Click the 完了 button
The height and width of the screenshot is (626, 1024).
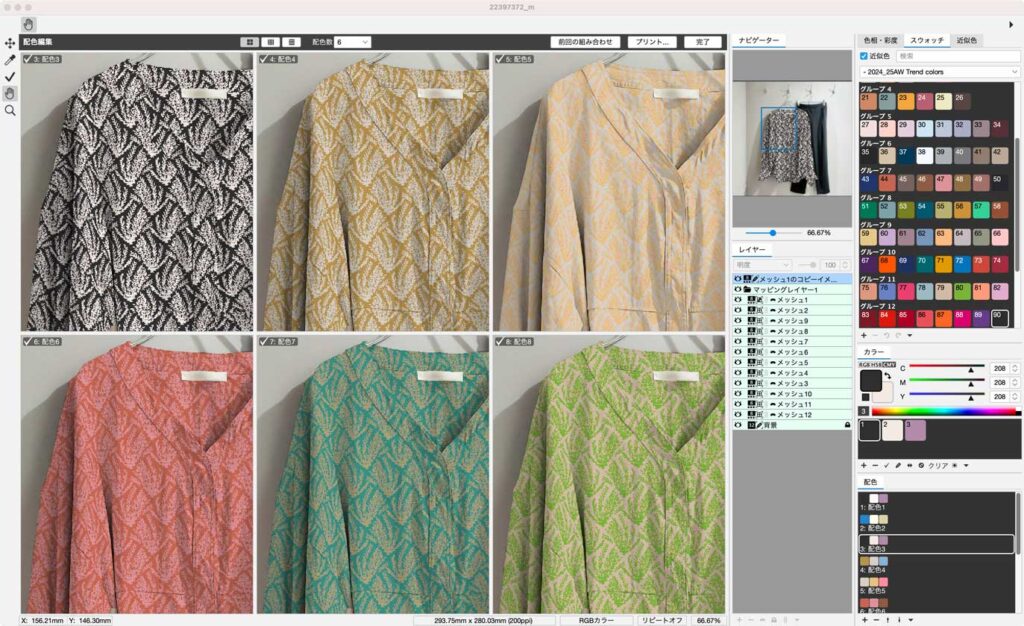click(x=703, y=42)
